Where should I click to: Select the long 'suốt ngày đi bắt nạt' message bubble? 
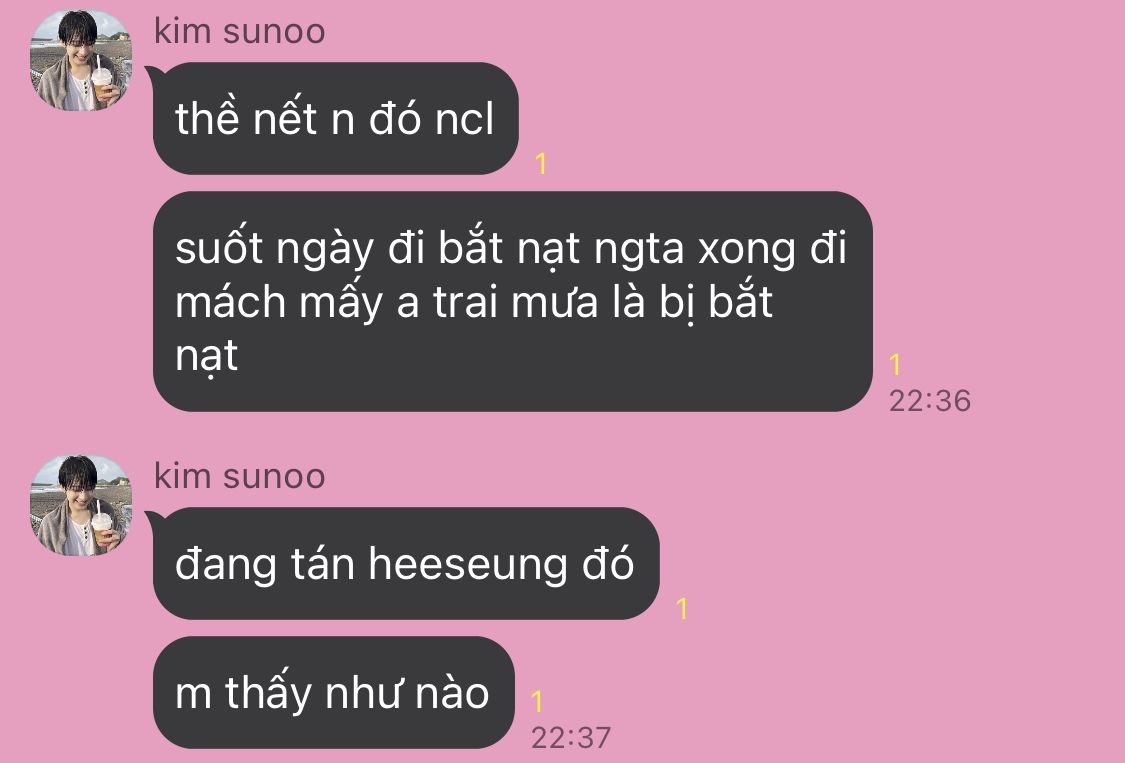coord(512,301)
